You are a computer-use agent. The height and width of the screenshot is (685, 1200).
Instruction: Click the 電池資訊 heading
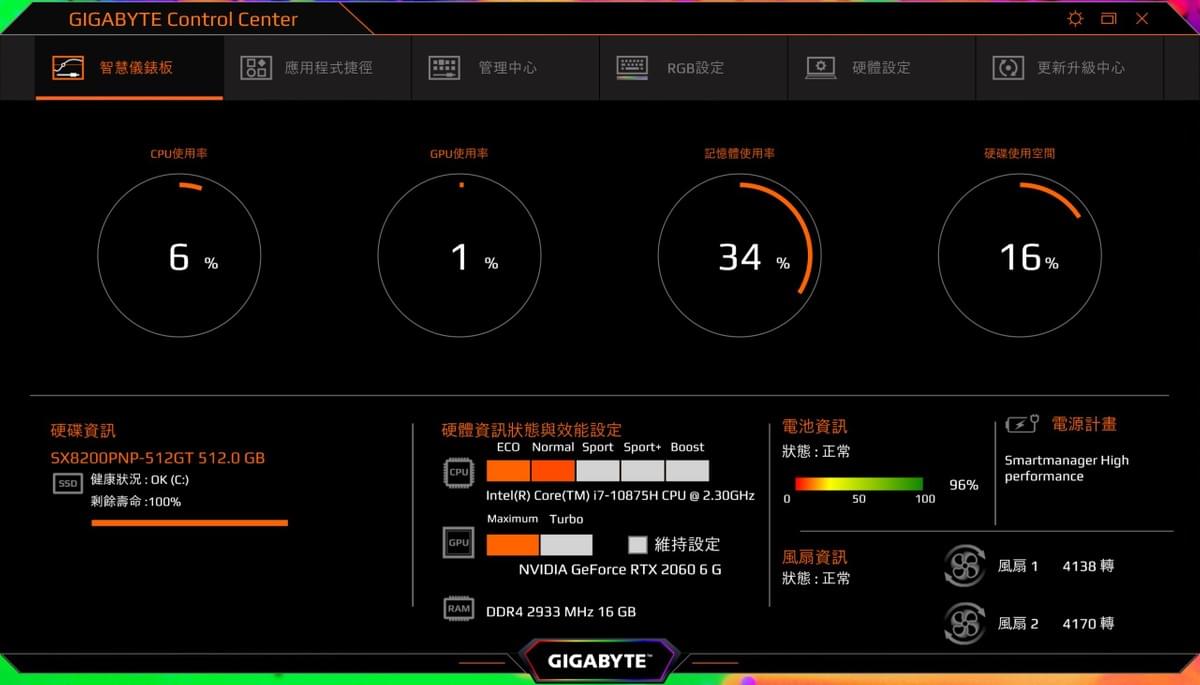click(x=814, y=427)
